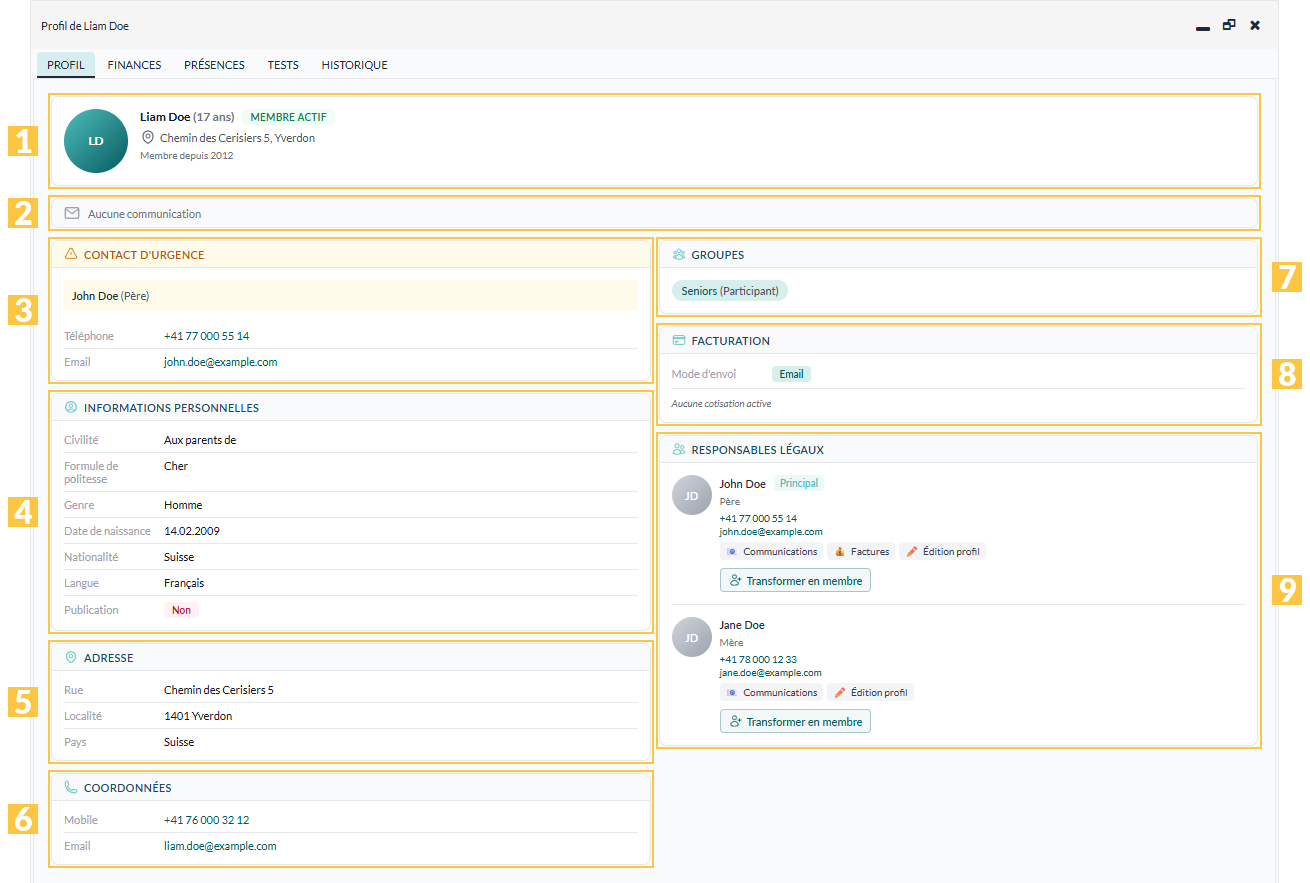Click the person icon of Informations personnelles

tap(71, 408)
